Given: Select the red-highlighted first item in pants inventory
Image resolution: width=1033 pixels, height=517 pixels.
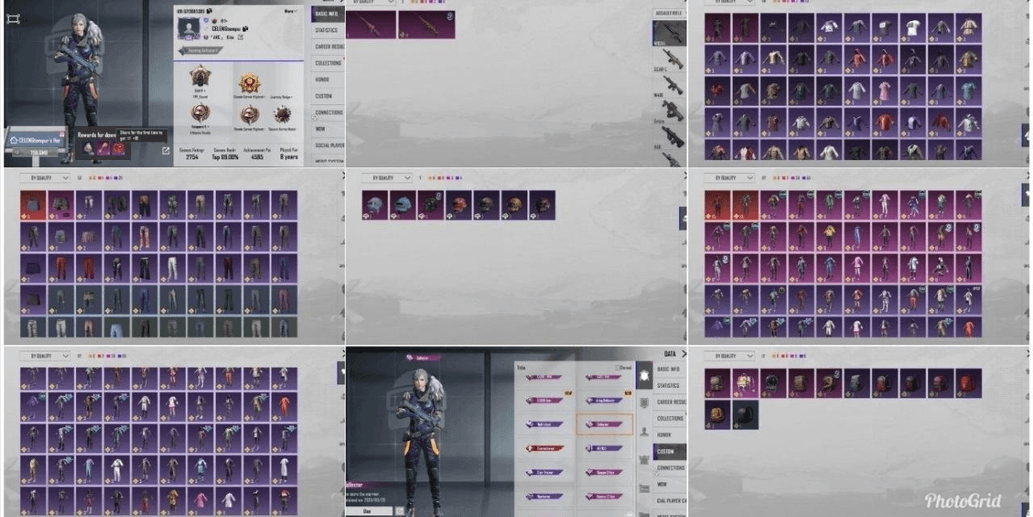Looking at the screenshot, I should point(33,205).
